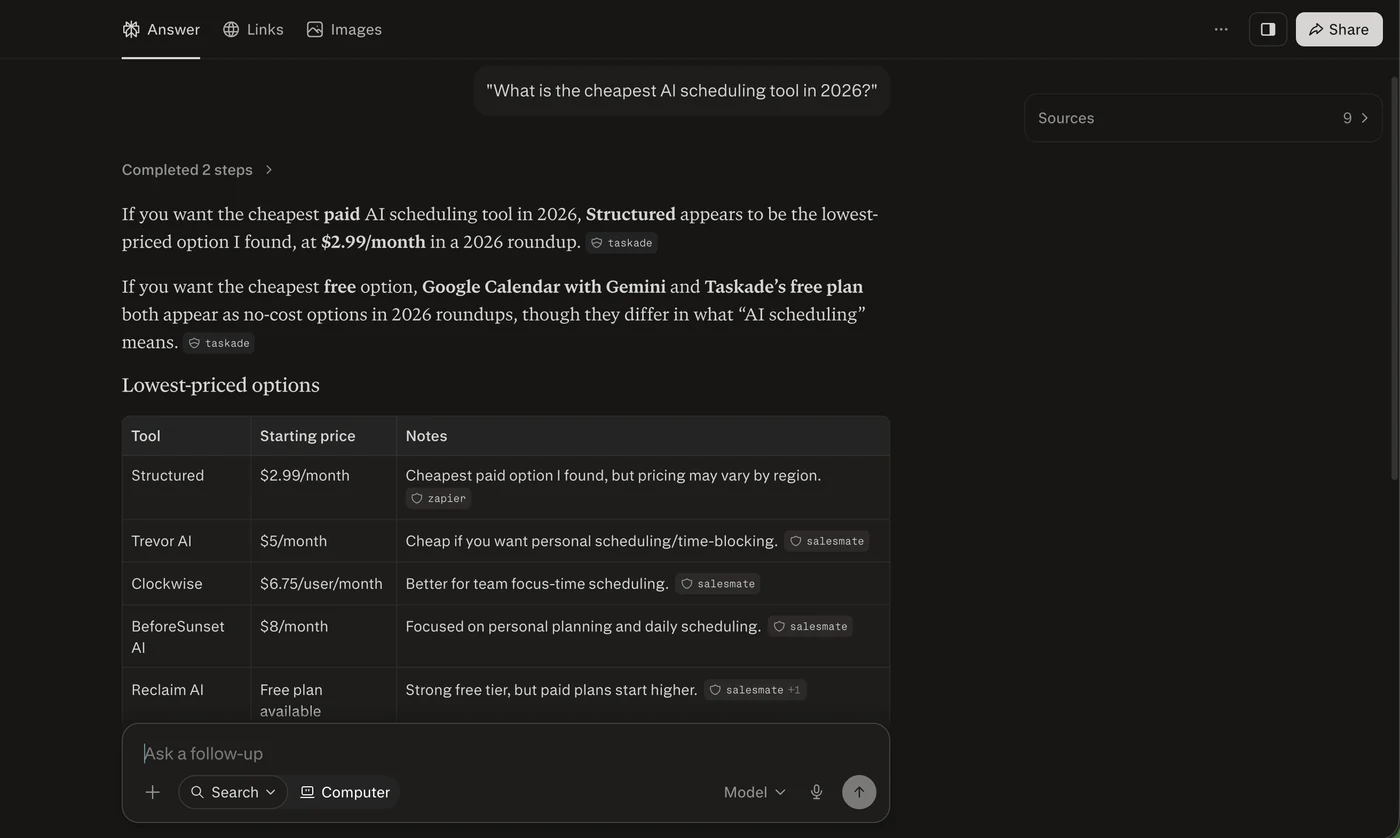Open the zapier citation in Structured row
1400x838 pixels.
coord(439,498)
